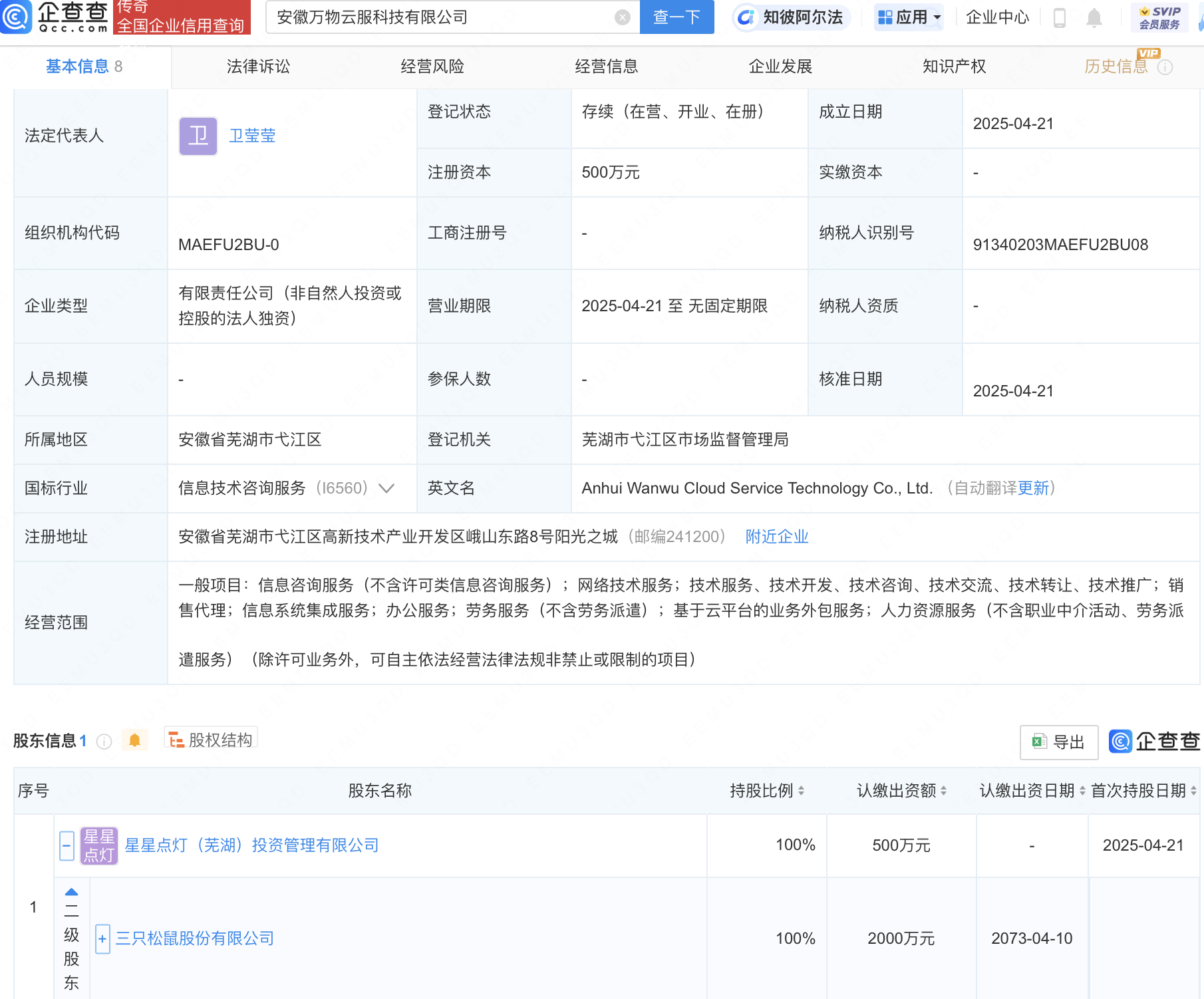Clear the search box text
This screenshot has height=999, width=1204.
click(622, 17)
